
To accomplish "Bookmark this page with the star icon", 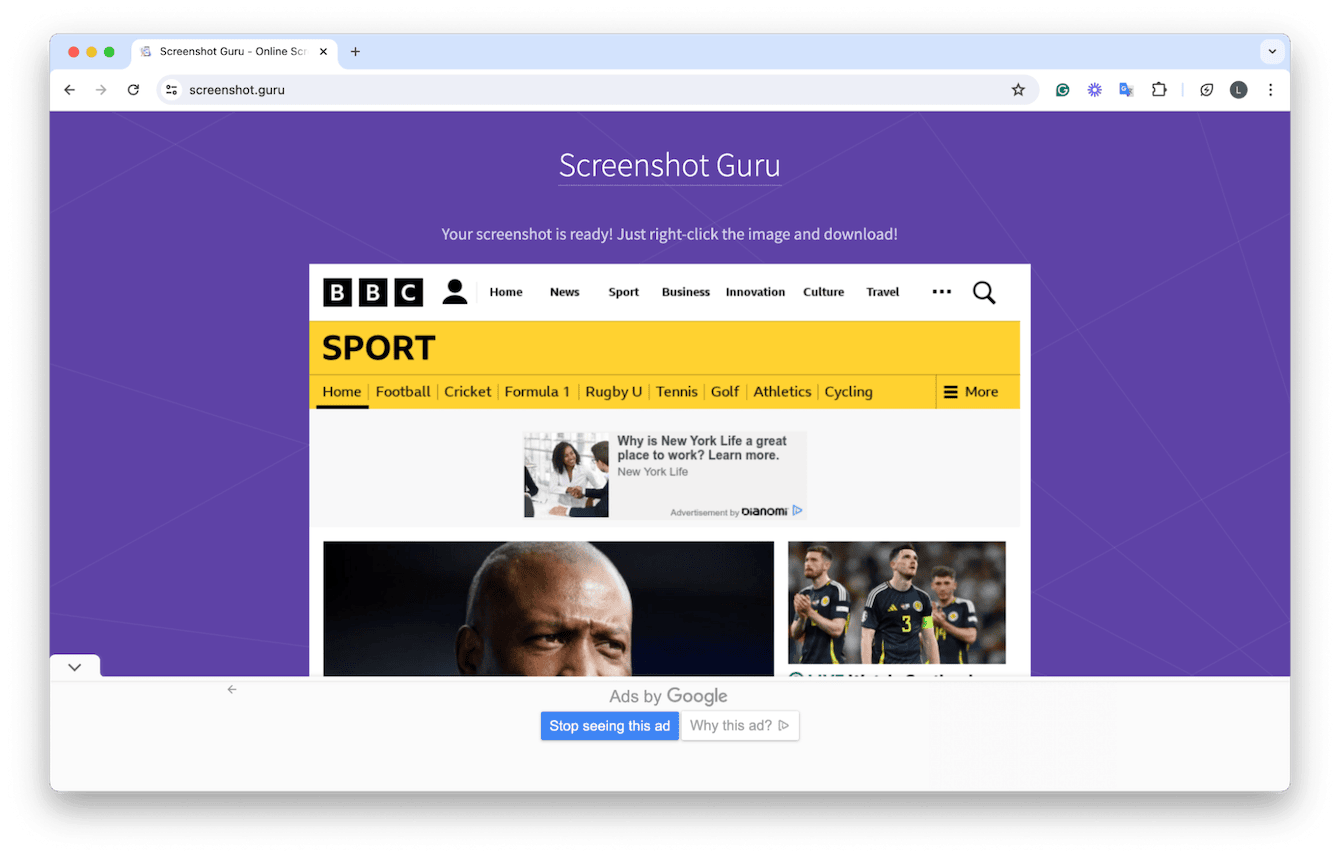I will pos(1018,90).
